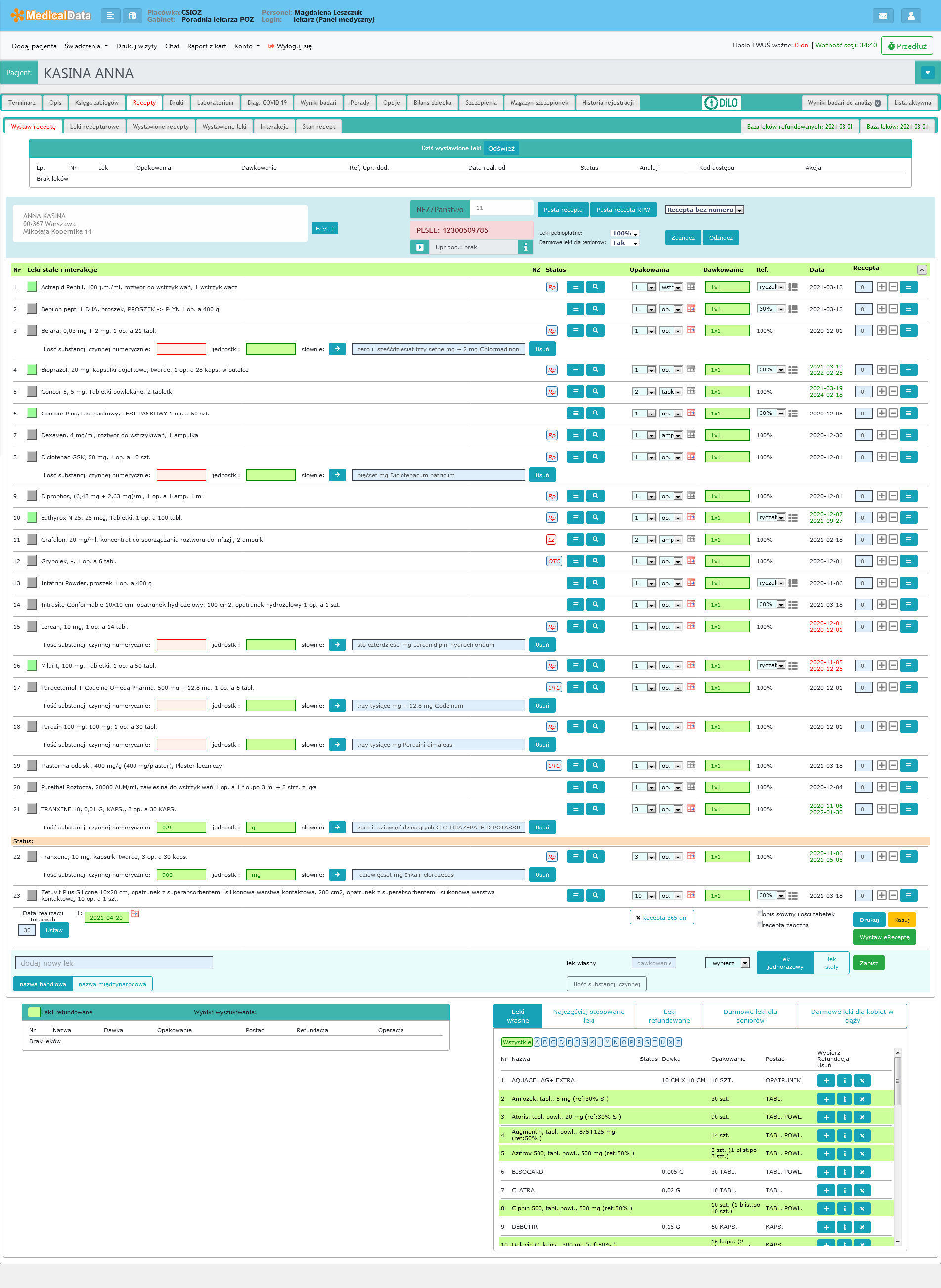The image size is (941, 1288).
Task: Expand the Świadczenia menu
Action: click(86, 46)
